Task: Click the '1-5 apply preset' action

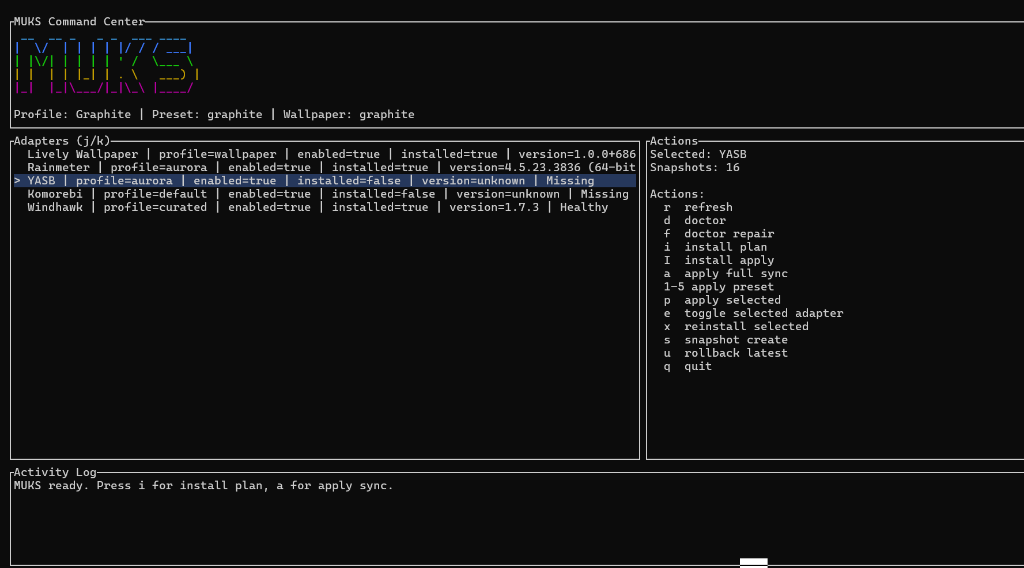Action: [718, 287]
